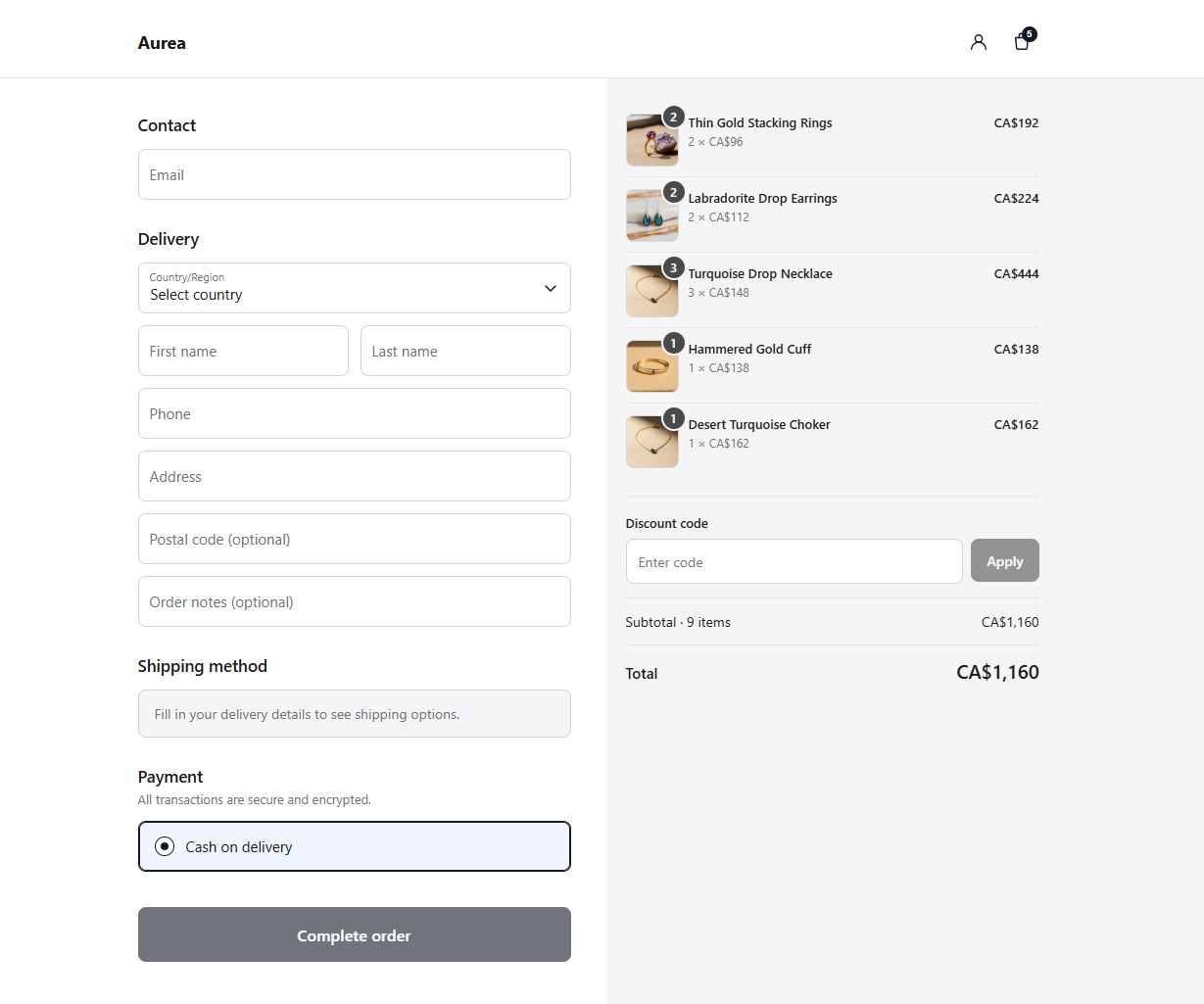Click Turquoise Drop Necklace thumbnail
This screenshot has width=1204, height=1004.
coord(652,291)
